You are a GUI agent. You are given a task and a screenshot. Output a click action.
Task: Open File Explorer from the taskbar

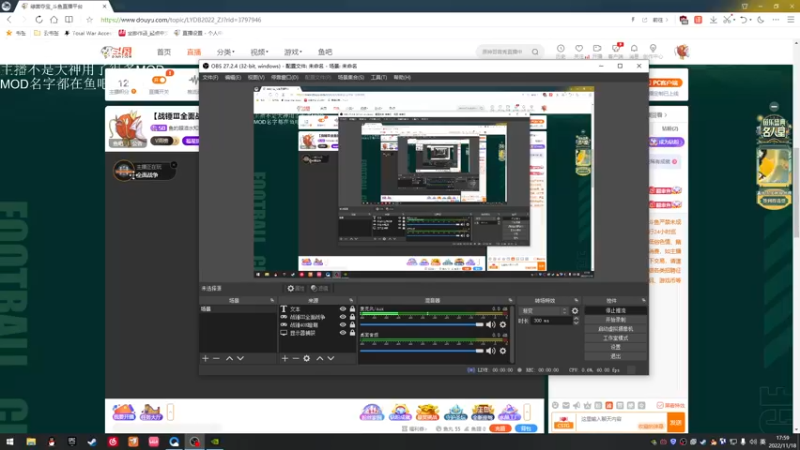(31, 442)
